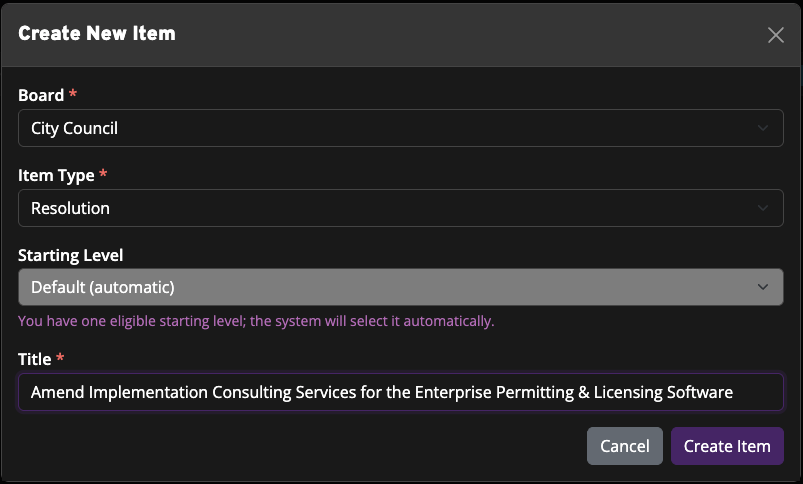Focus the Title text field
Image resolution: width=803 pixels, height=484 pixels.
[x=400, y=392]
